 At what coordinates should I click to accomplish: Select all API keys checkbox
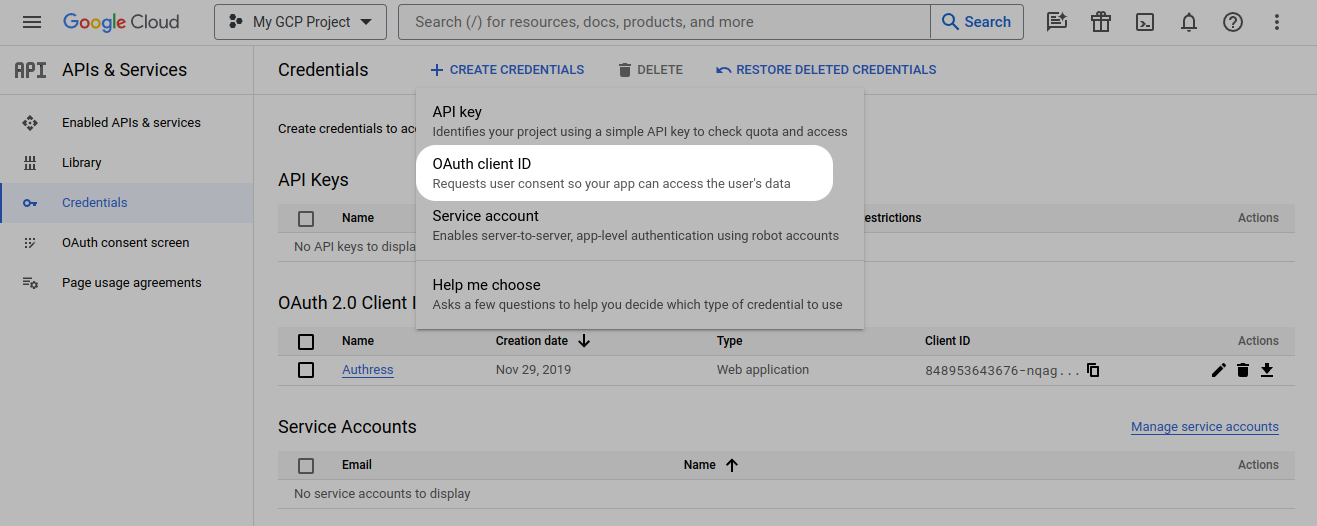click(306, 218)
